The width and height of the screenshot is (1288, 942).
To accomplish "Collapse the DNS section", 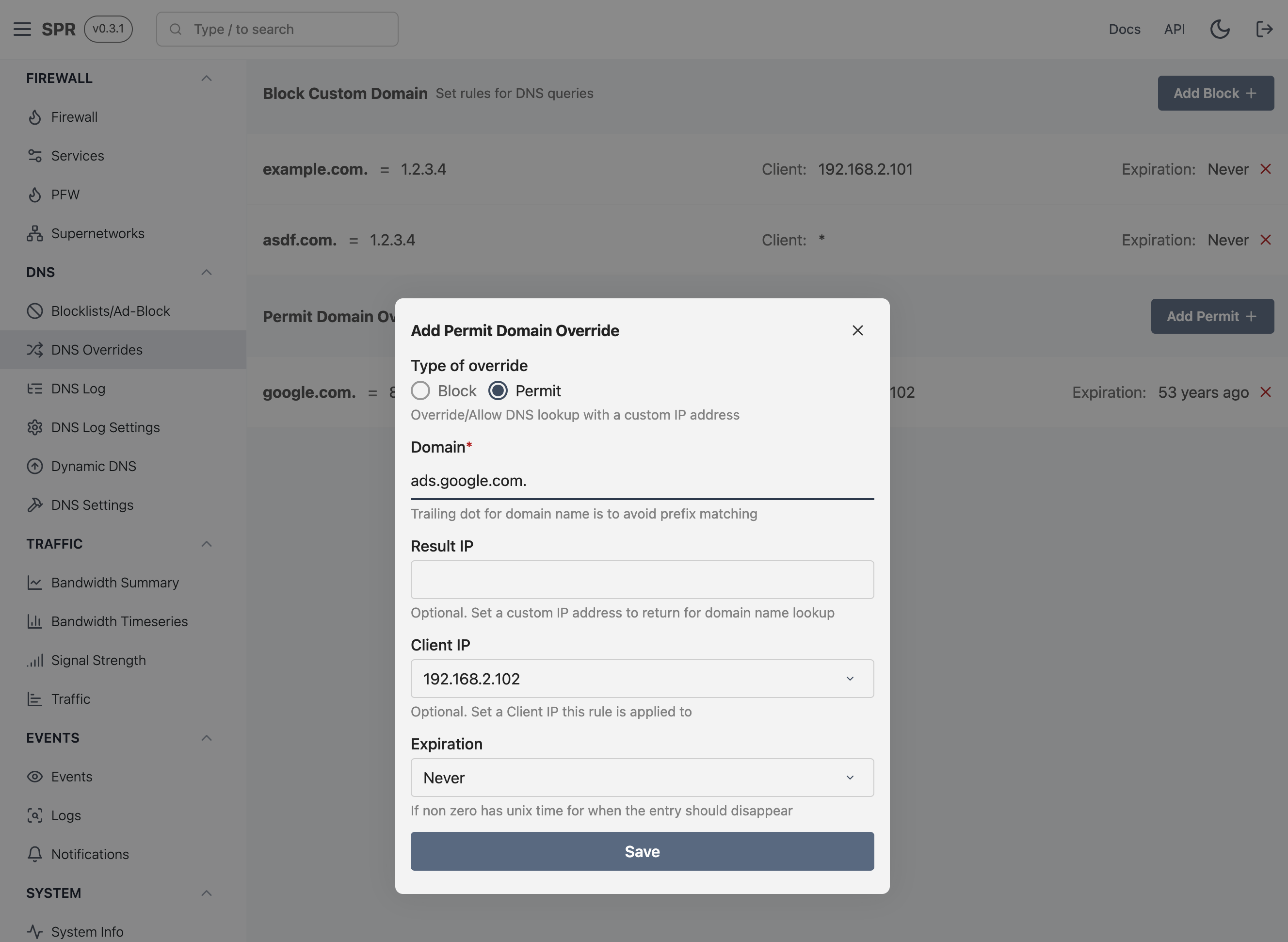I will pos(206,272).
